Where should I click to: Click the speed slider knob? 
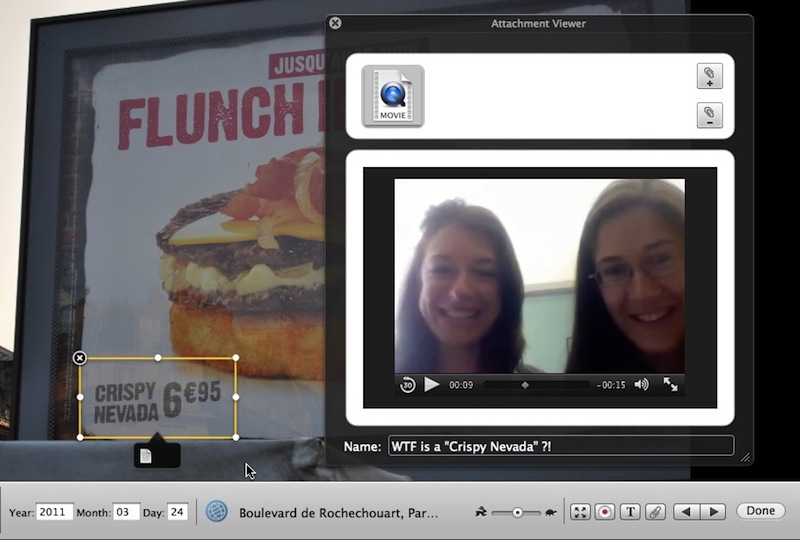pos(517,512)
